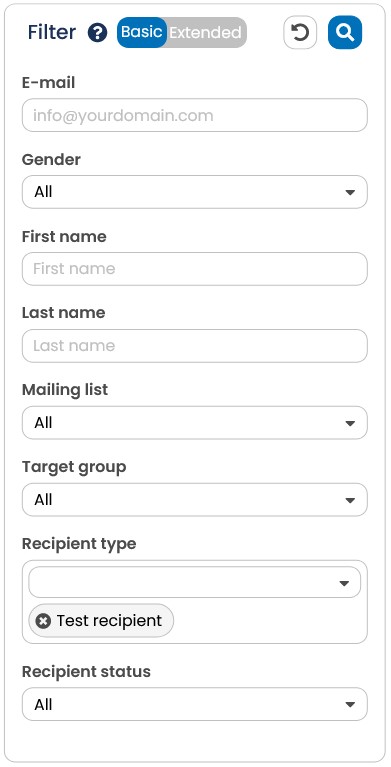Open the Target group select box
The width and height of the screenshot is (391, 767).
[x=195, y=500]
